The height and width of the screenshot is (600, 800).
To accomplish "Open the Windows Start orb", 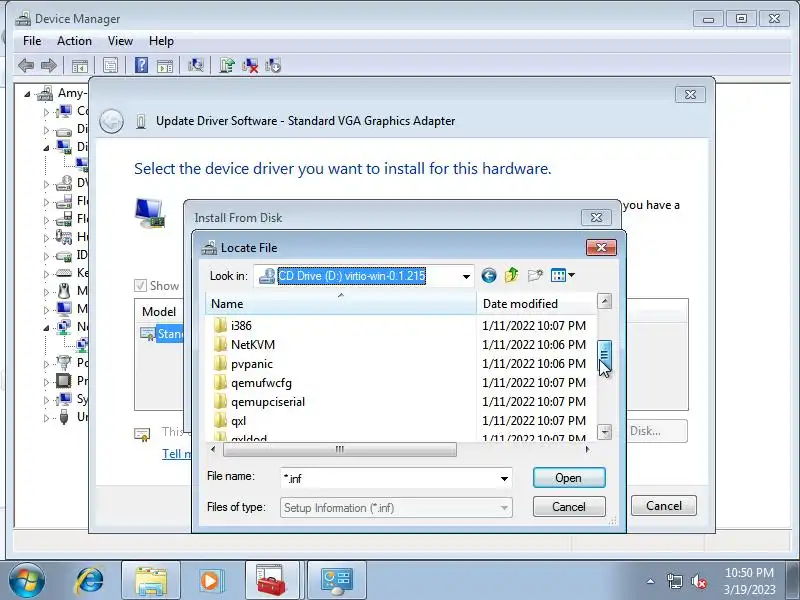I will 27,581.
